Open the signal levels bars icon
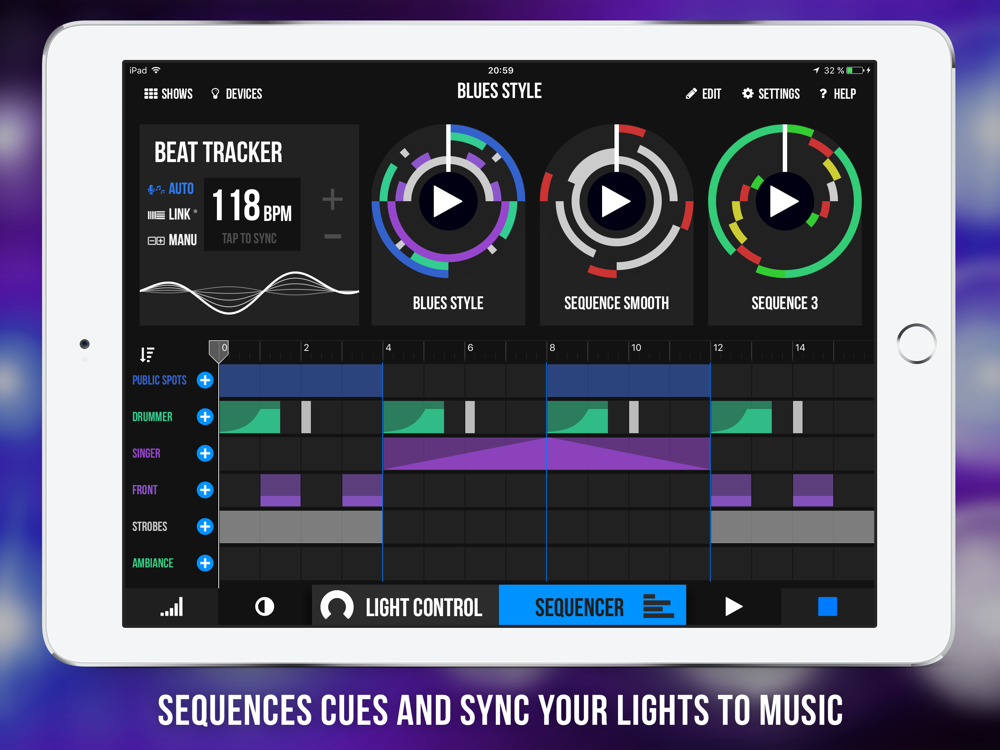This screenshot has width=1000, height=750. tap(171, 607)
